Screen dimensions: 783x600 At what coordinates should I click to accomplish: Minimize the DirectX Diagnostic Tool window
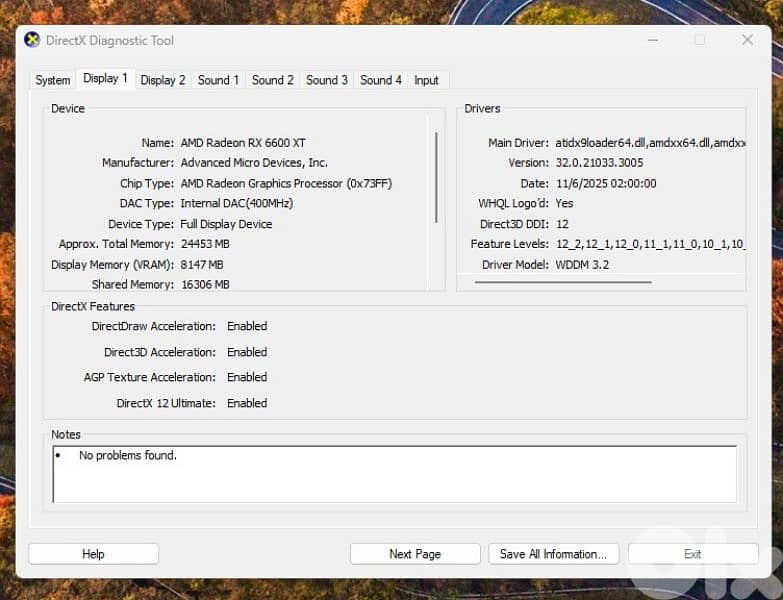click(x=651, y=40)
